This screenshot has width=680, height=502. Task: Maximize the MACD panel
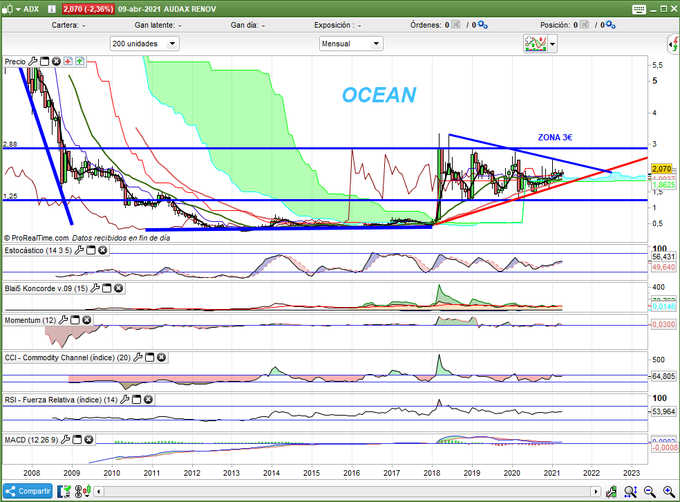[77, 440]
